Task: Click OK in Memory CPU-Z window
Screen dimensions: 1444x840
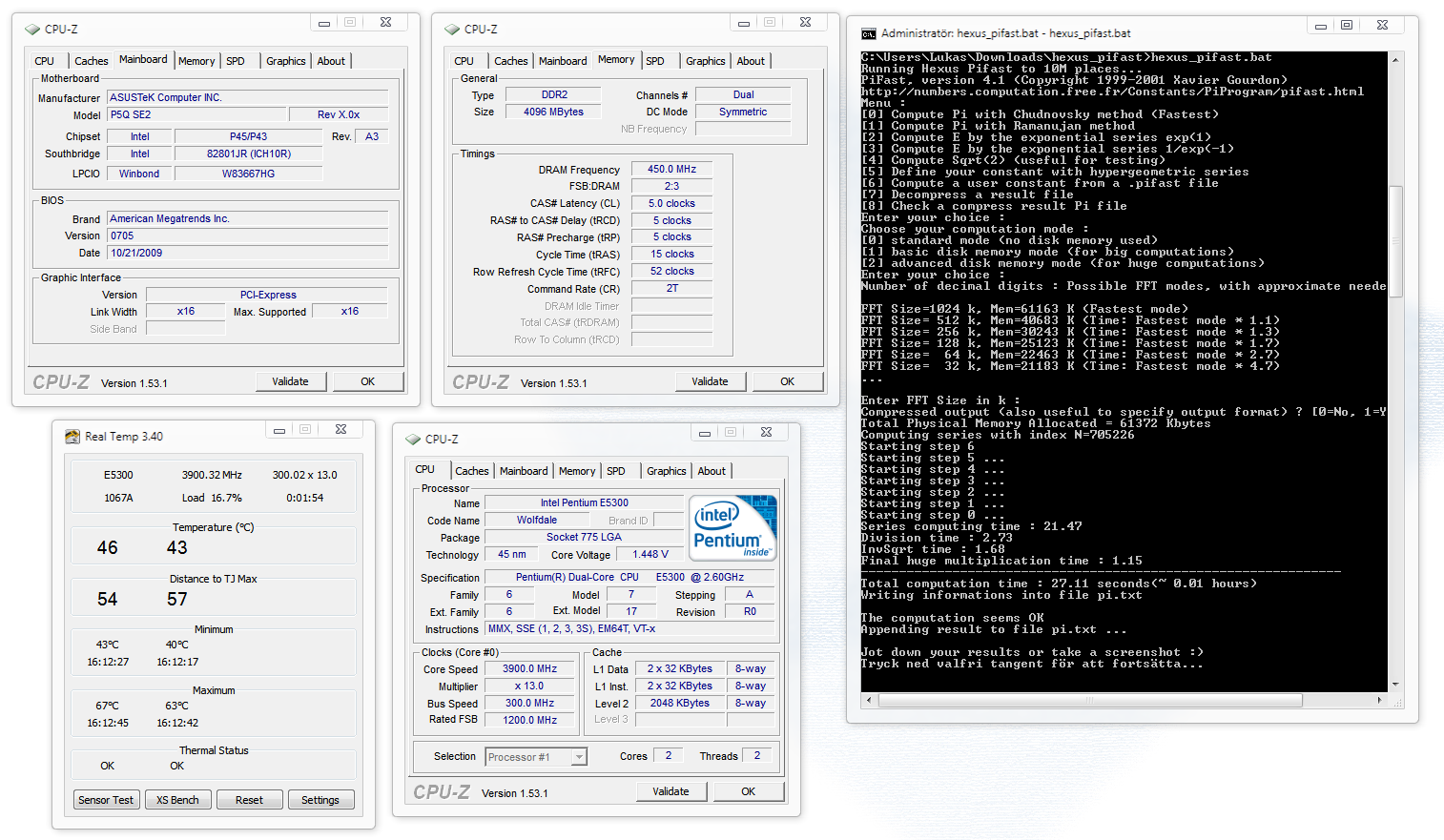Action: coord(788,381)
